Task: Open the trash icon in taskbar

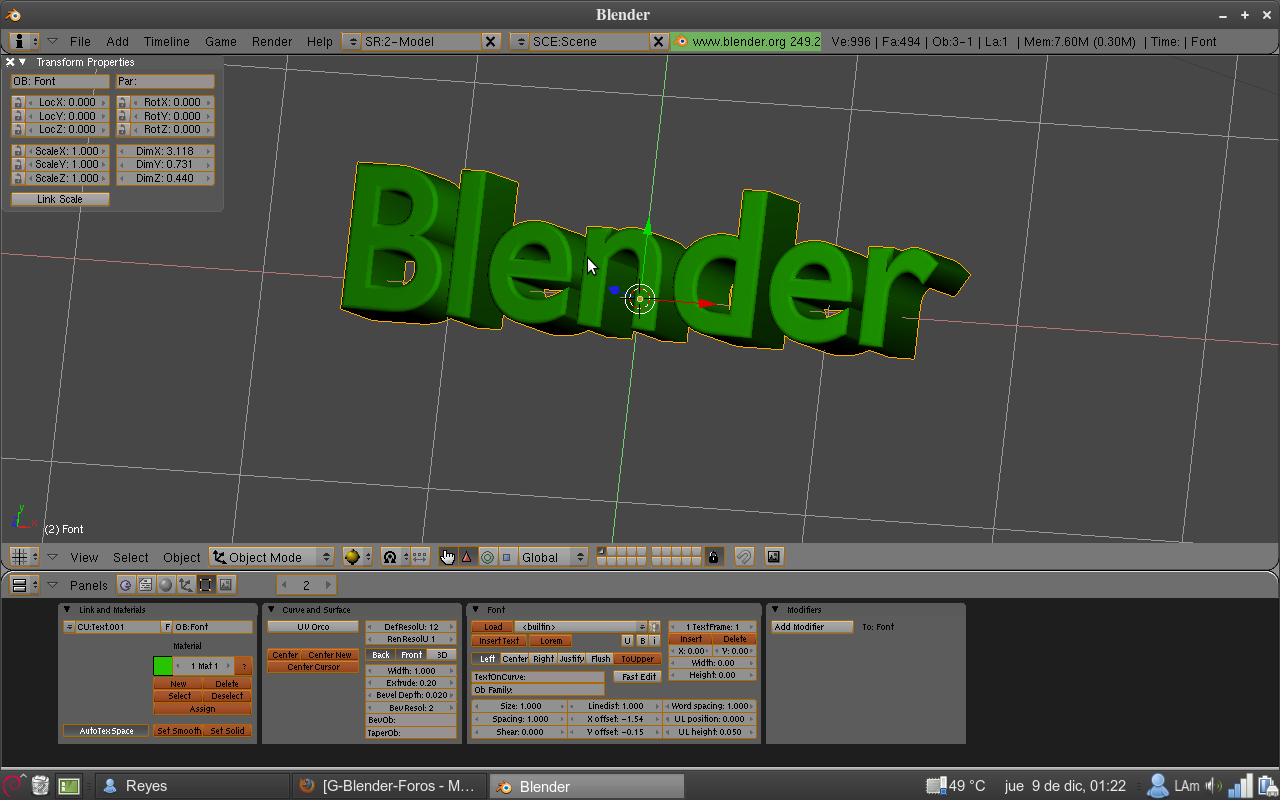Action: click(40, 786)
